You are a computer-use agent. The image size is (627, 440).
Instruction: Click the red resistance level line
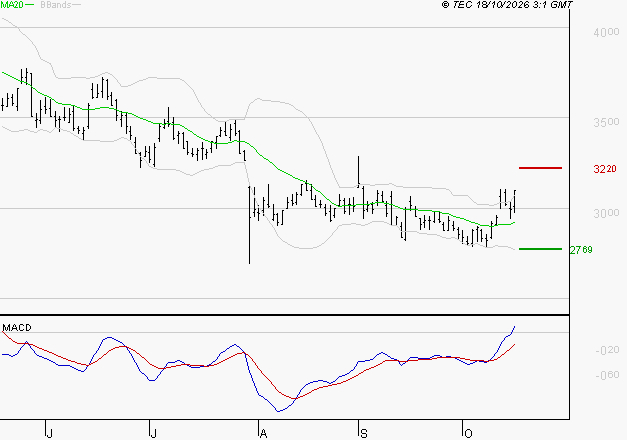pyautogui.click(x=540, y=168)
